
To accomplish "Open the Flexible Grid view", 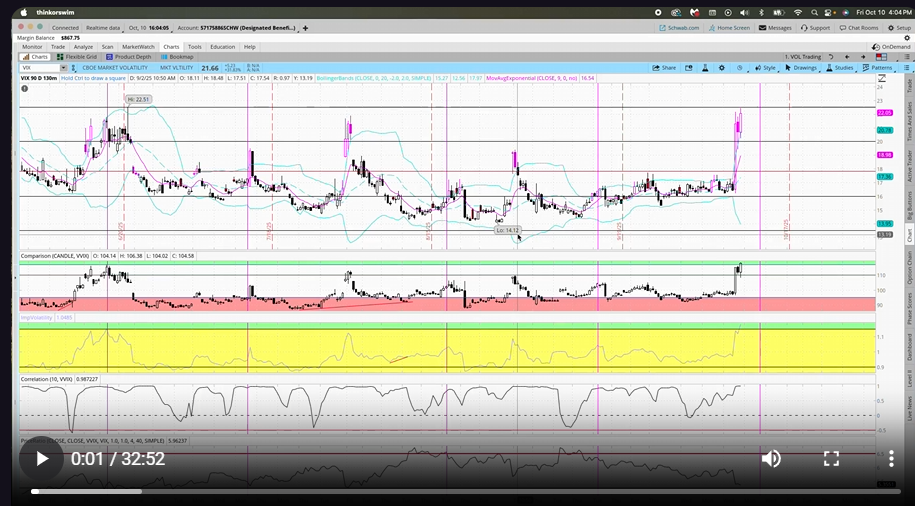I will pyautogui.click(x=78, y=57).
